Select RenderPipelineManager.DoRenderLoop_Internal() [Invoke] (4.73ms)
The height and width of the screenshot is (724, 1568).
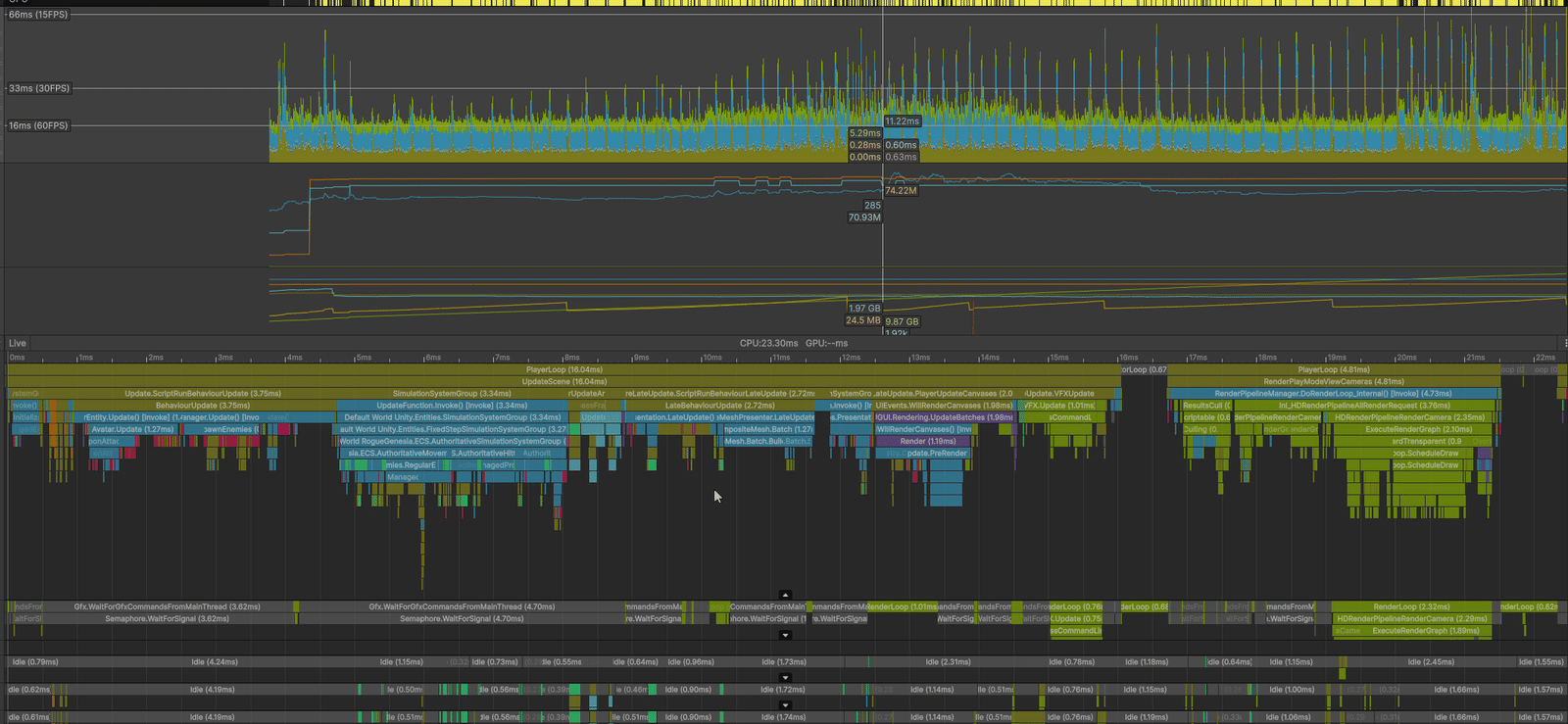pyautogui.click(x=1333, y=394)
